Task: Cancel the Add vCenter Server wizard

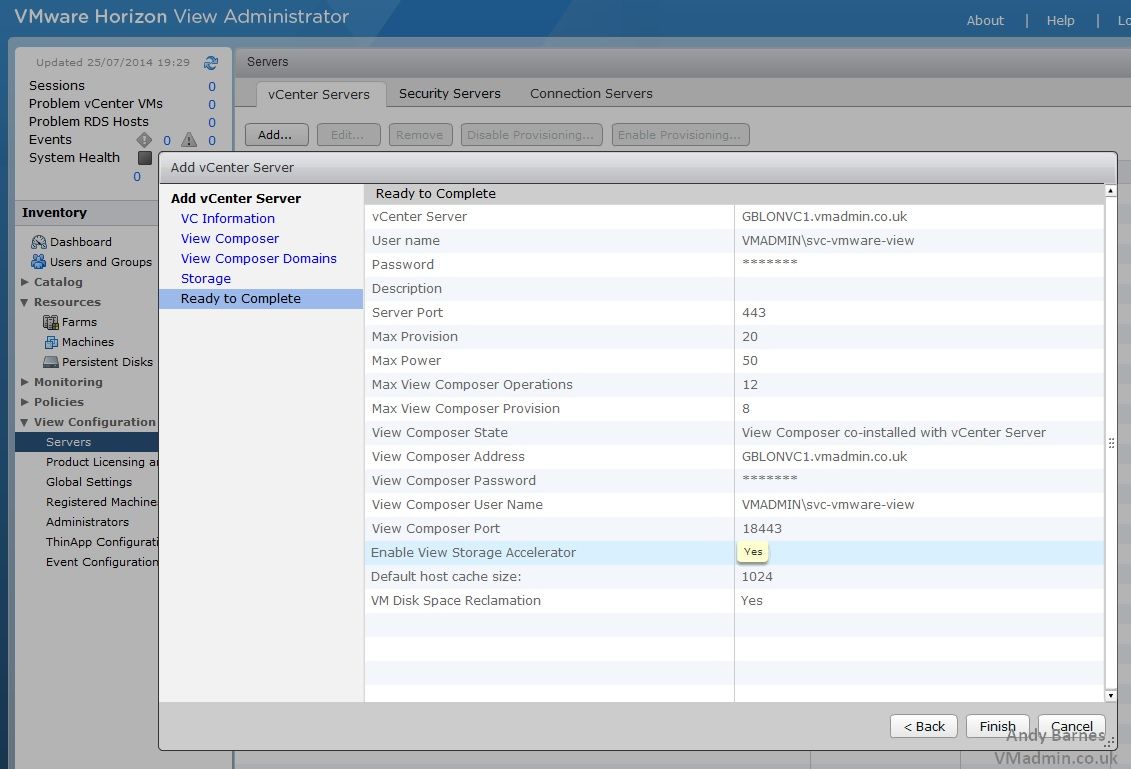Action: (x=1071, y=726)
